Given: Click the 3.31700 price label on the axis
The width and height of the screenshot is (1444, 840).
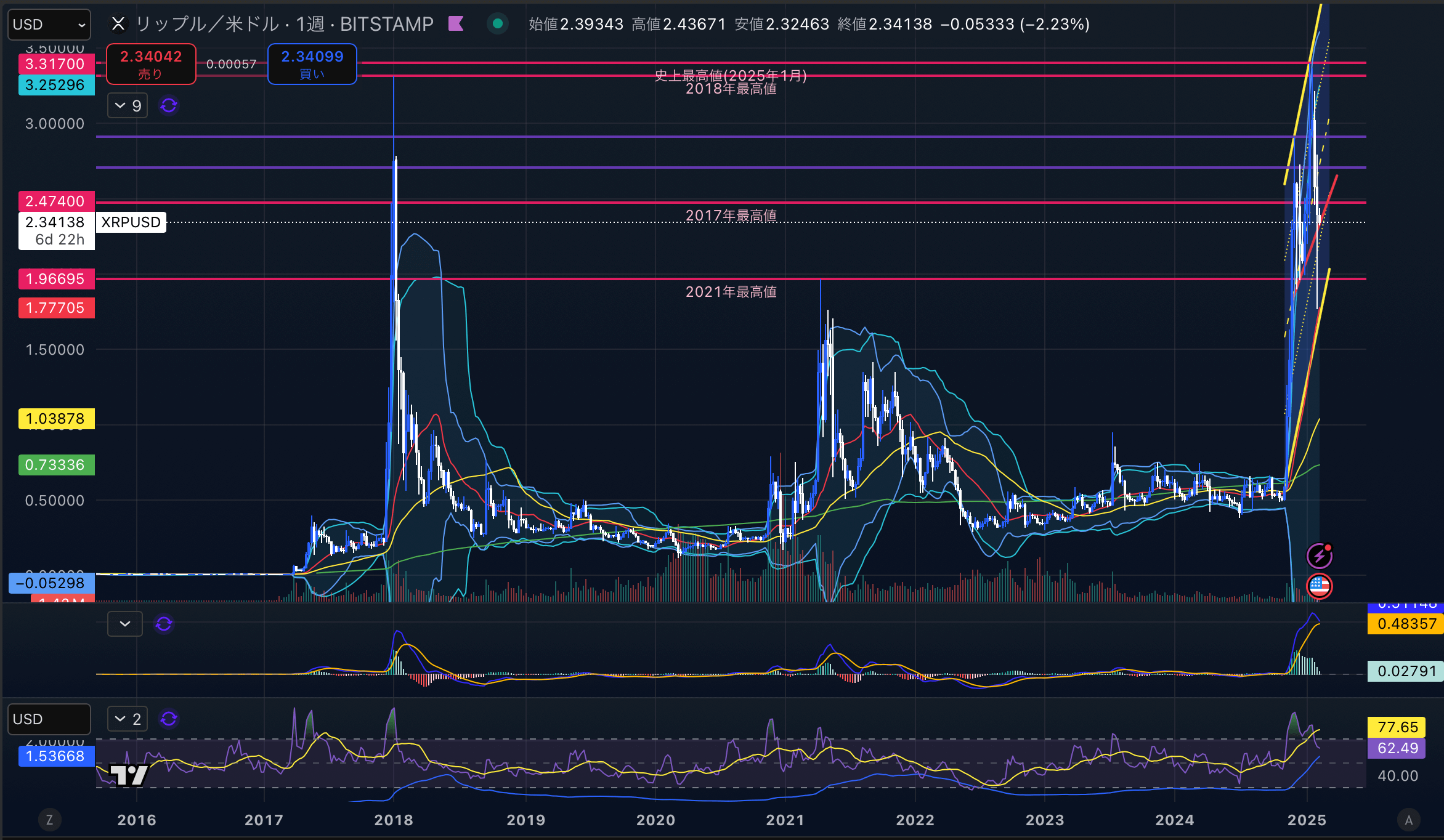Looking at the screenshot, I should click(x=56, y=64).
